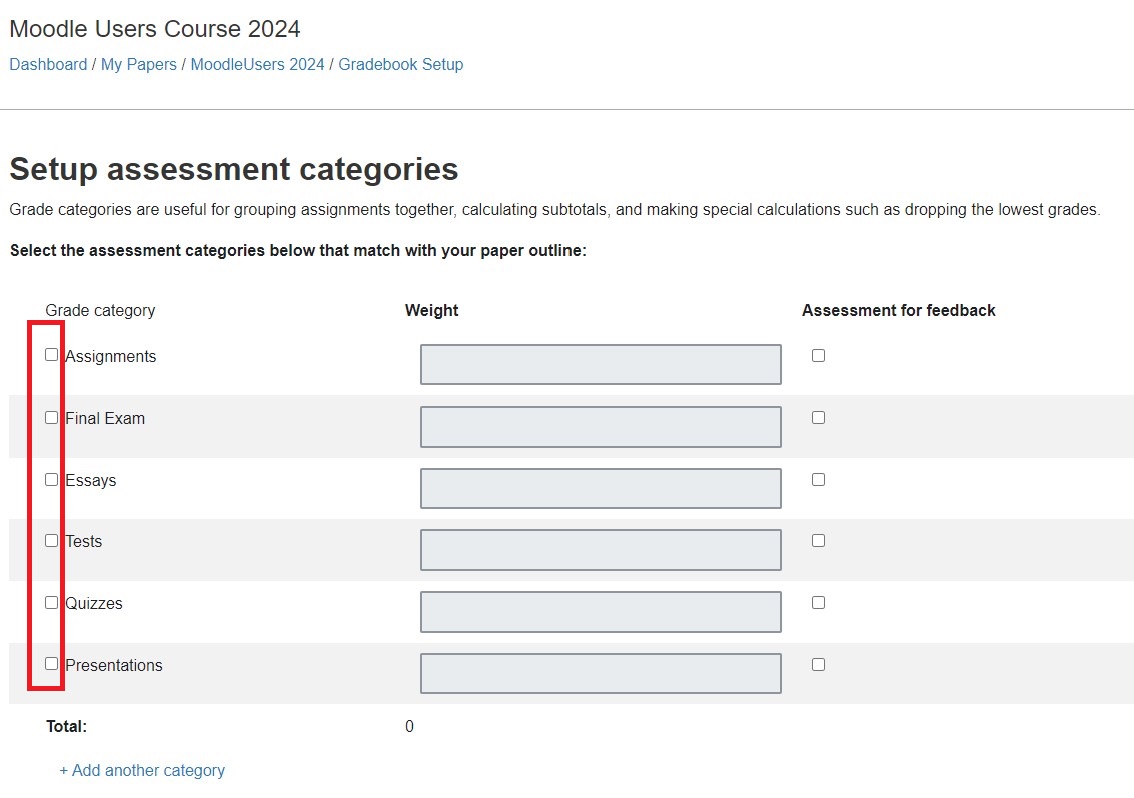The image size is (1134, 798).
Task: Click the Moodle Users Course 2024 title
Action: pyautogui.click(x=155, y=29)
